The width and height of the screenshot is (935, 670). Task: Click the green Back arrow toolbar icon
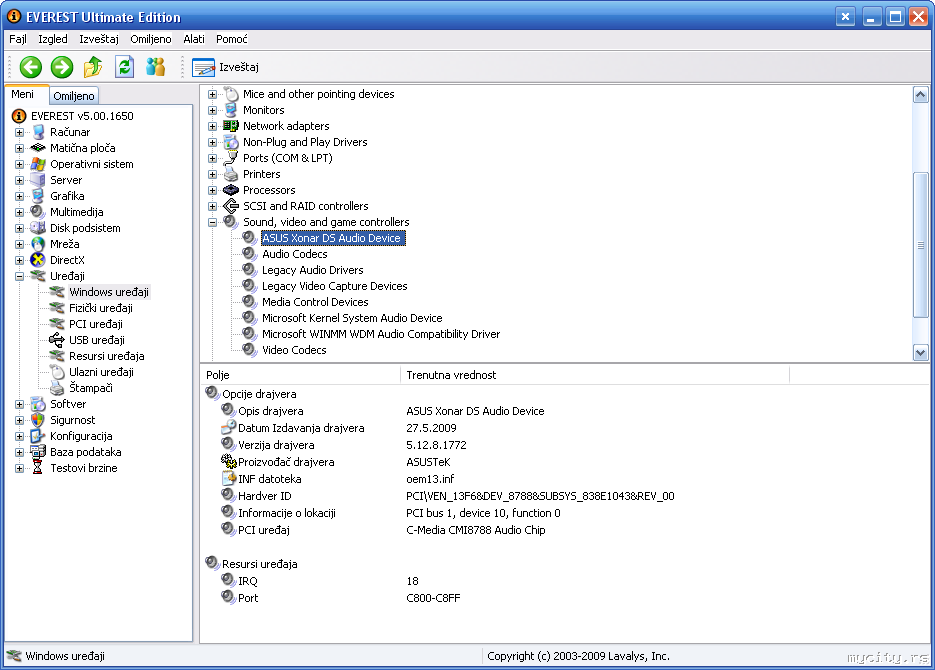pos(31,67)
